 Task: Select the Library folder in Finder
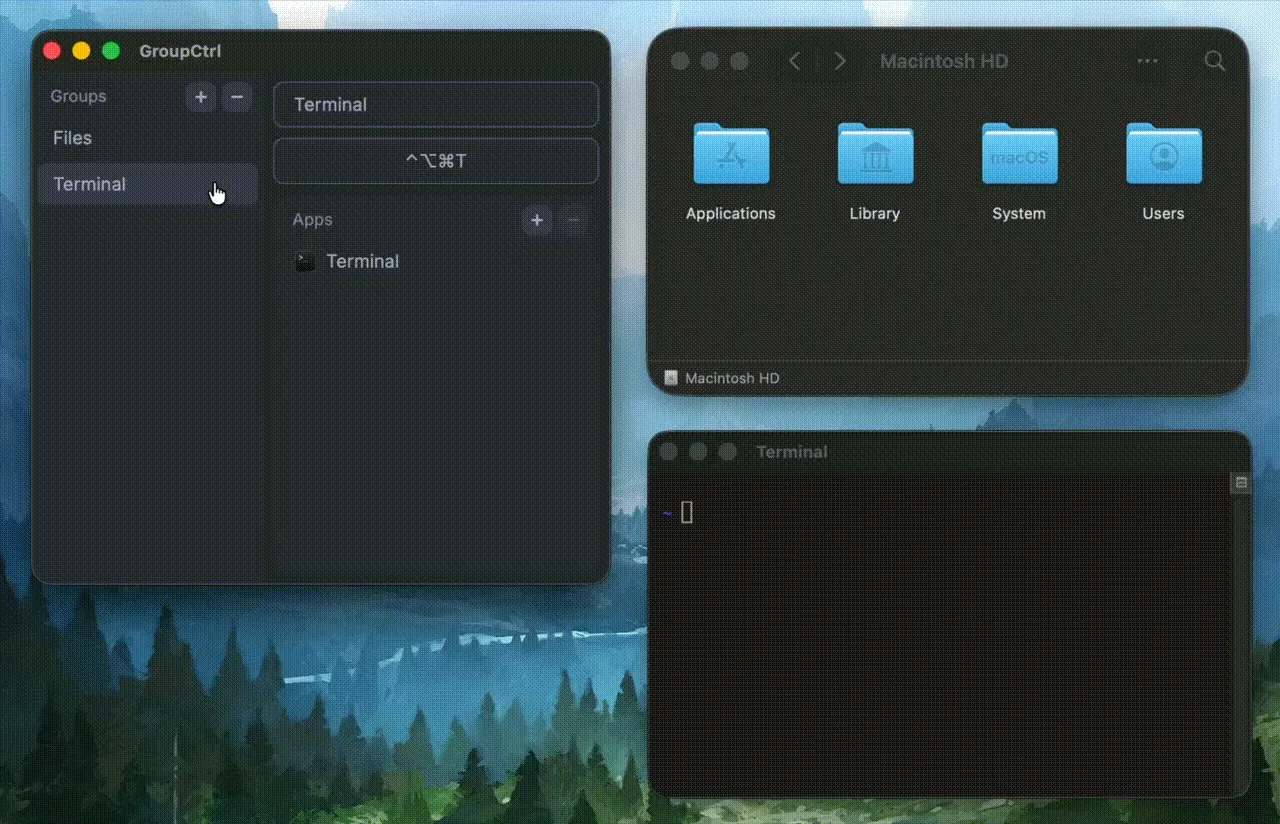[x=875, y=171]
